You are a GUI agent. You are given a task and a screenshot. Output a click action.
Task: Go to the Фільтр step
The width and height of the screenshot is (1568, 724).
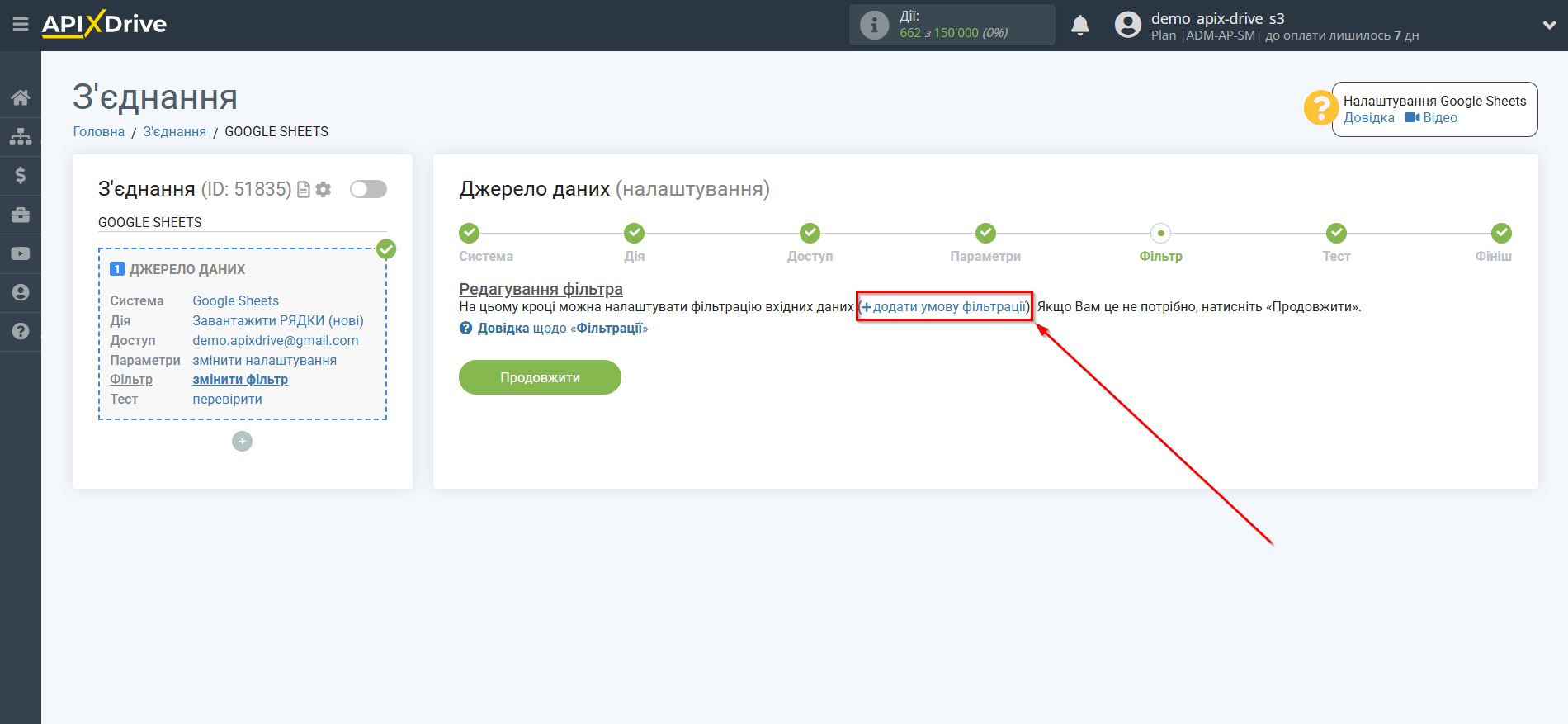pos(1160,234)
